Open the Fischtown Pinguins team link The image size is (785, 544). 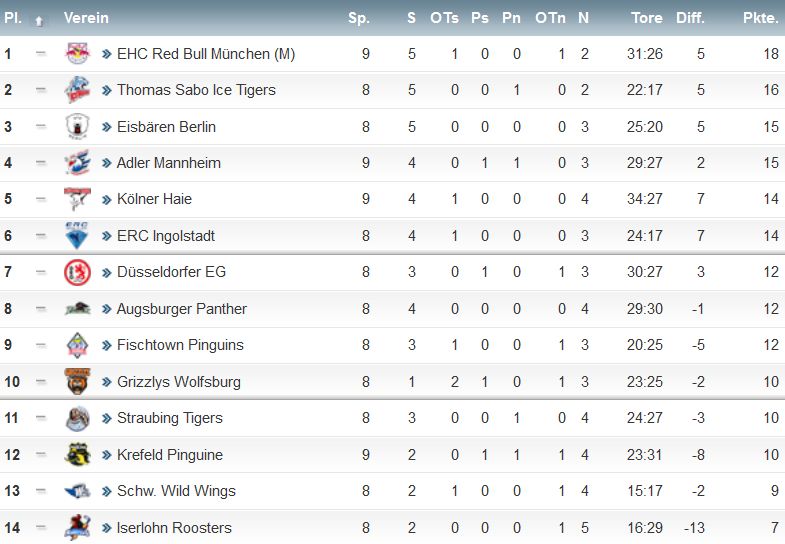[x=180, y=345]
